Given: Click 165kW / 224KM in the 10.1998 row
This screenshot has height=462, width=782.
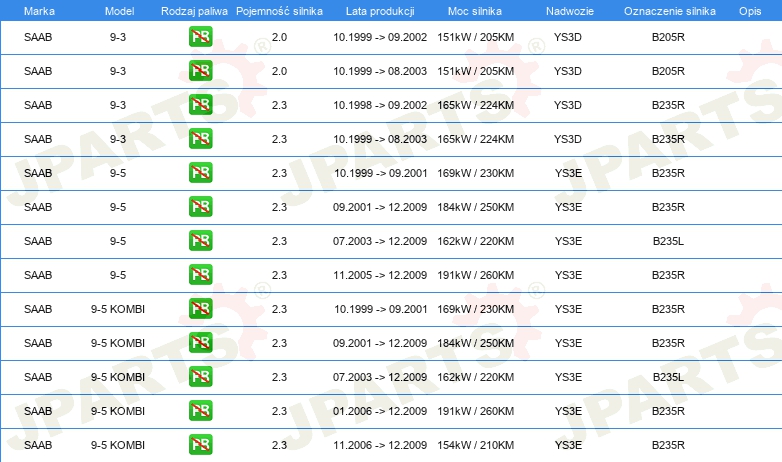Looking at the screenshot, I should (x=476, y=105).
